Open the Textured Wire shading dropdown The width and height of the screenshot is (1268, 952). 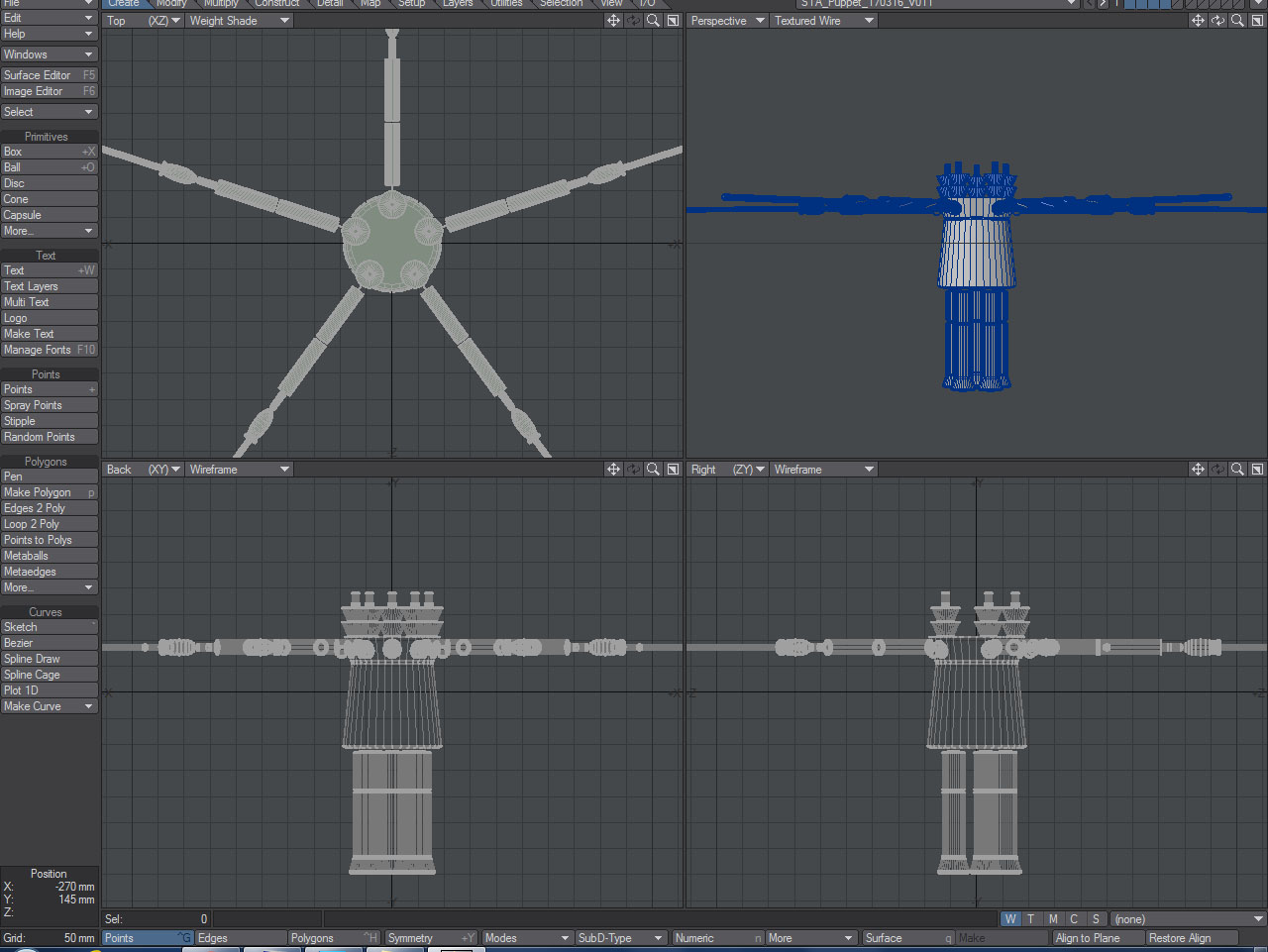pyautogui.click(x=822, y=20)
